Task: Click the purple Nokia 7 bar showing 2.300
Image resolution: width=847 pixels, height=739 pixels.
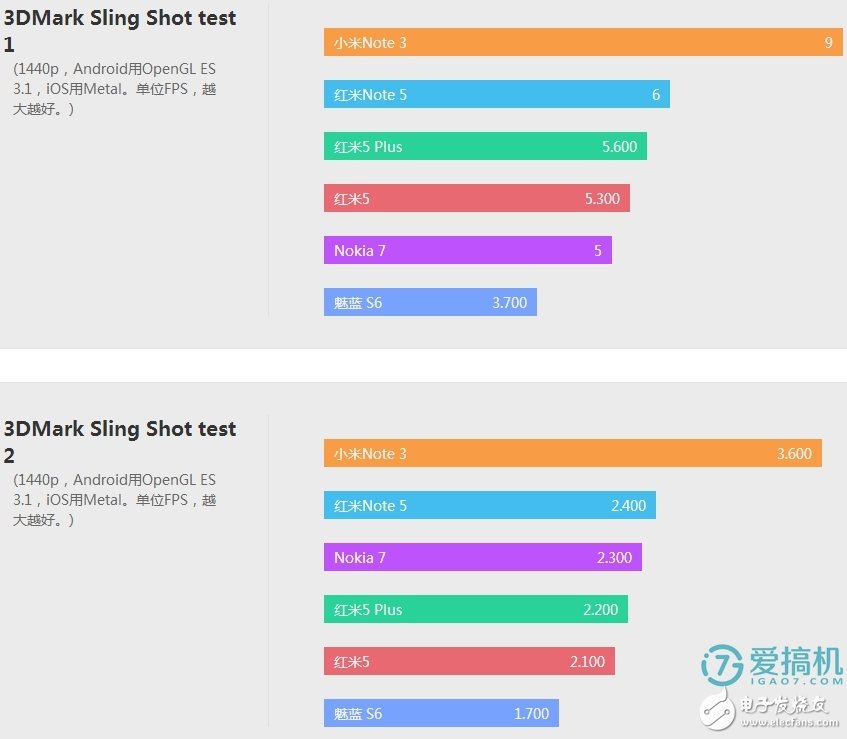Action: pyautogui.click(x=482, y=557)
